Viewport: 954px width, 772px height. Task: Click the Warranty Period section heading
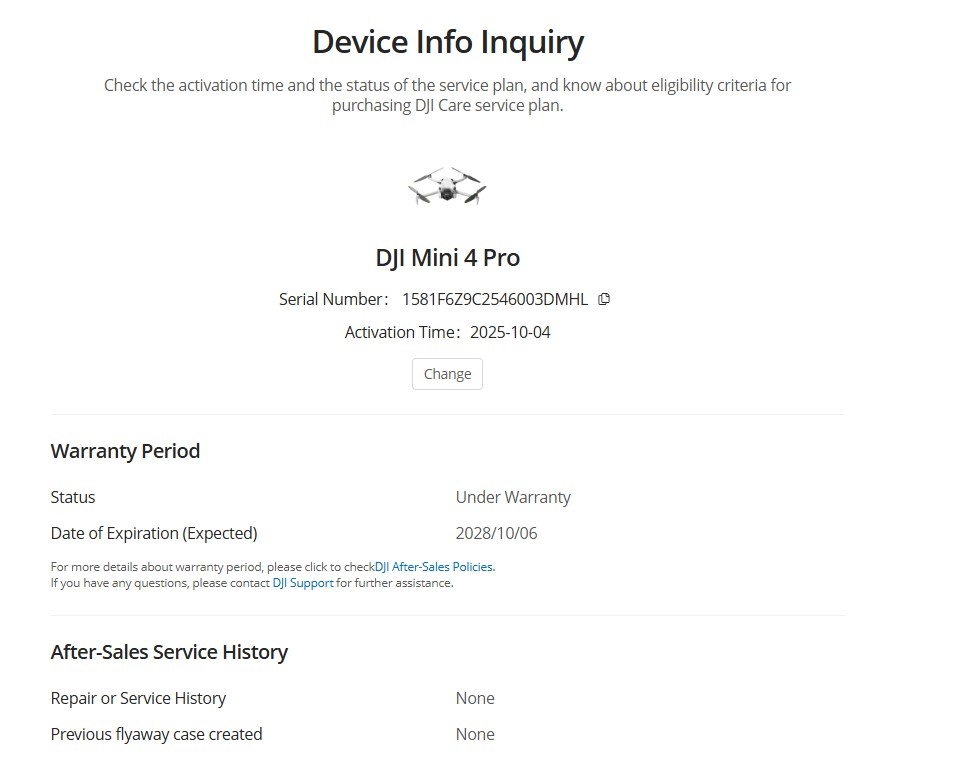[125, 451]
